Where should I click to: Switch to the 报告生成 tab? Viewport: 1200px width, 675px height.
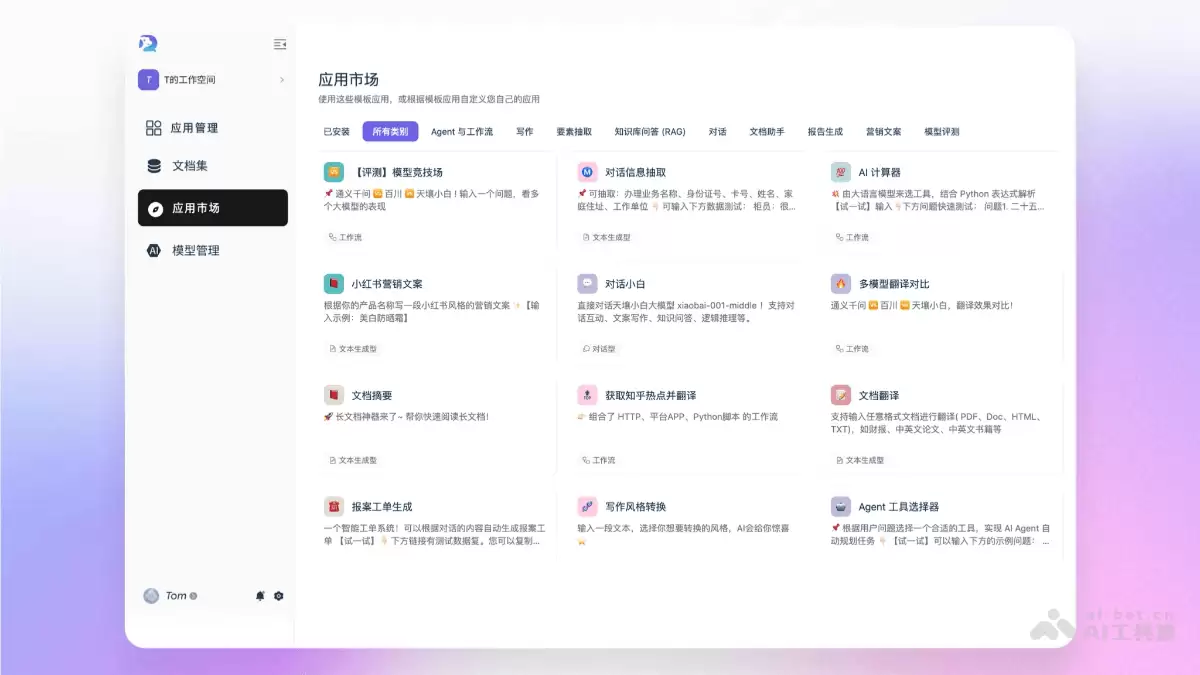pyautogui.click(x=825, y=132)
